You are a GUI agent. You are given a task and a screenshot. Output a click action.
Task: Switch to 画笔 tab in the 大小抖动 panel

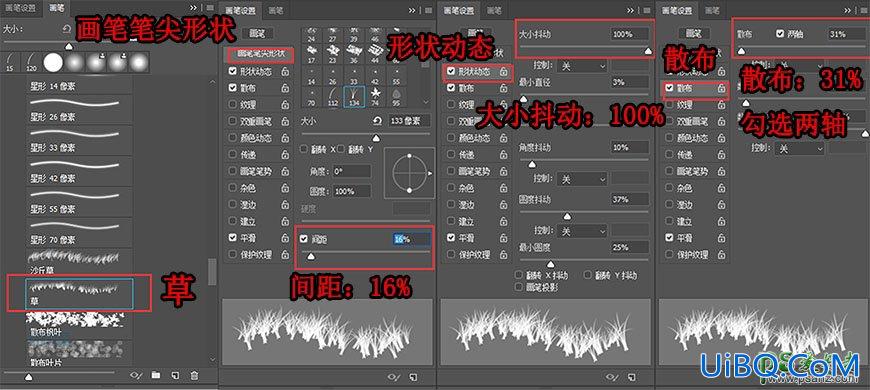494,10
